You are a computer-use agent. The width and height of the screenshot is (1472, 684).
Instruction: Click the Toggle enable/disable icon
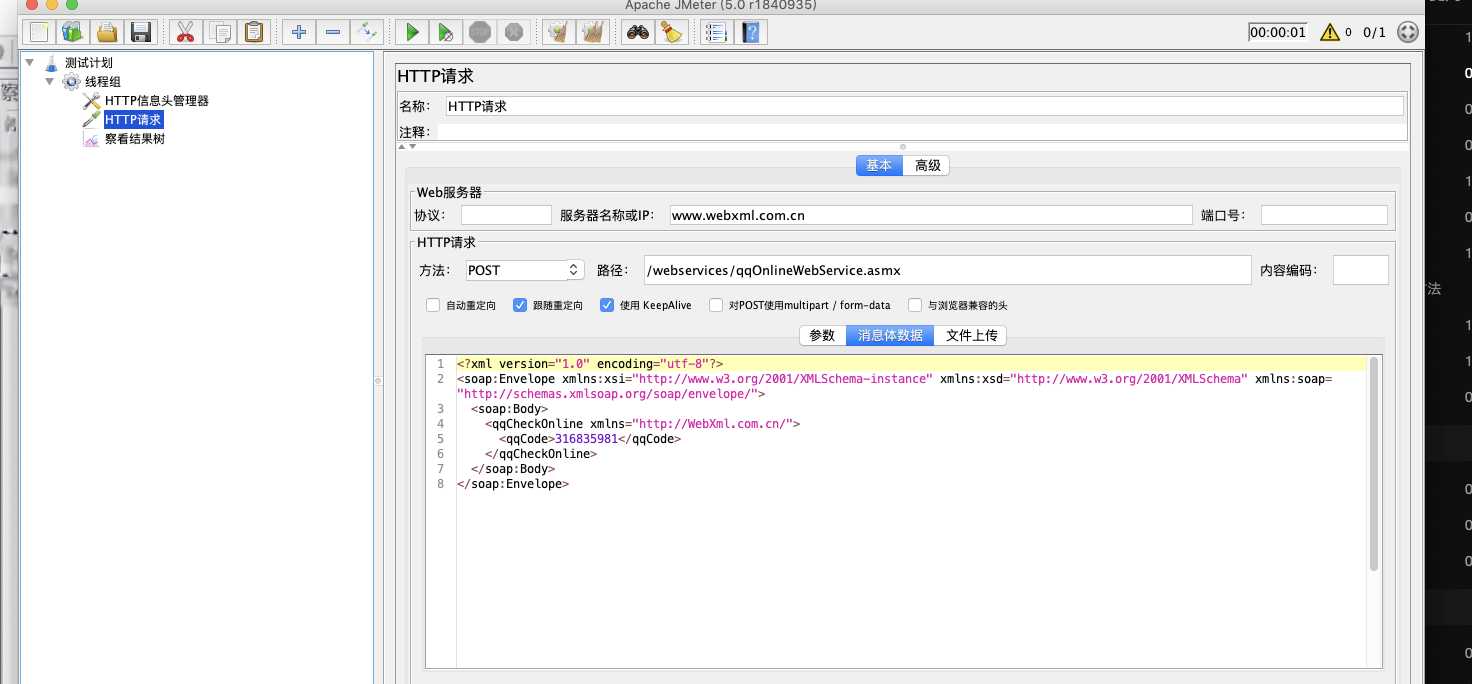367,32
